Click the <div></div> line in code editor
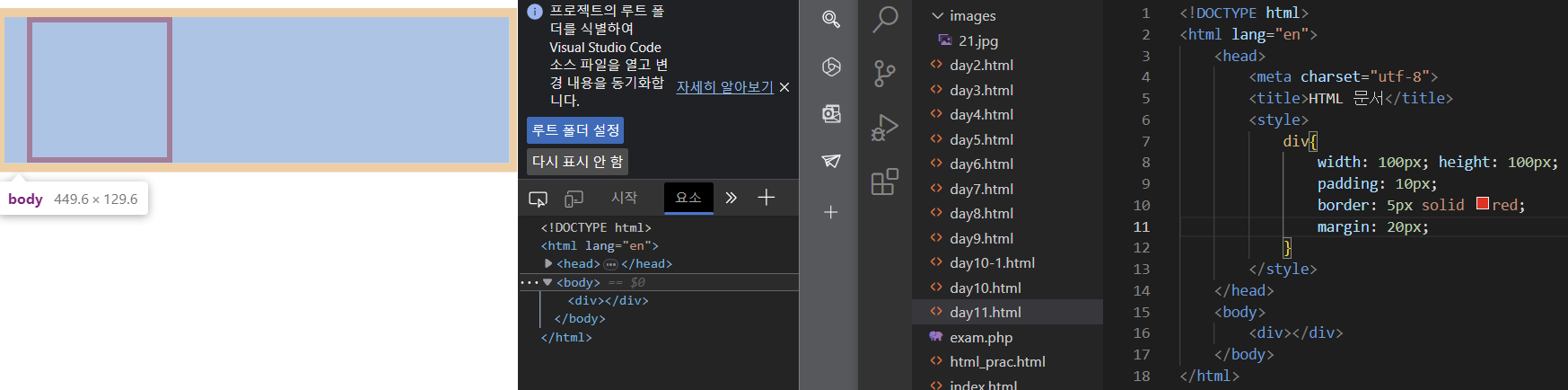 1295,332
